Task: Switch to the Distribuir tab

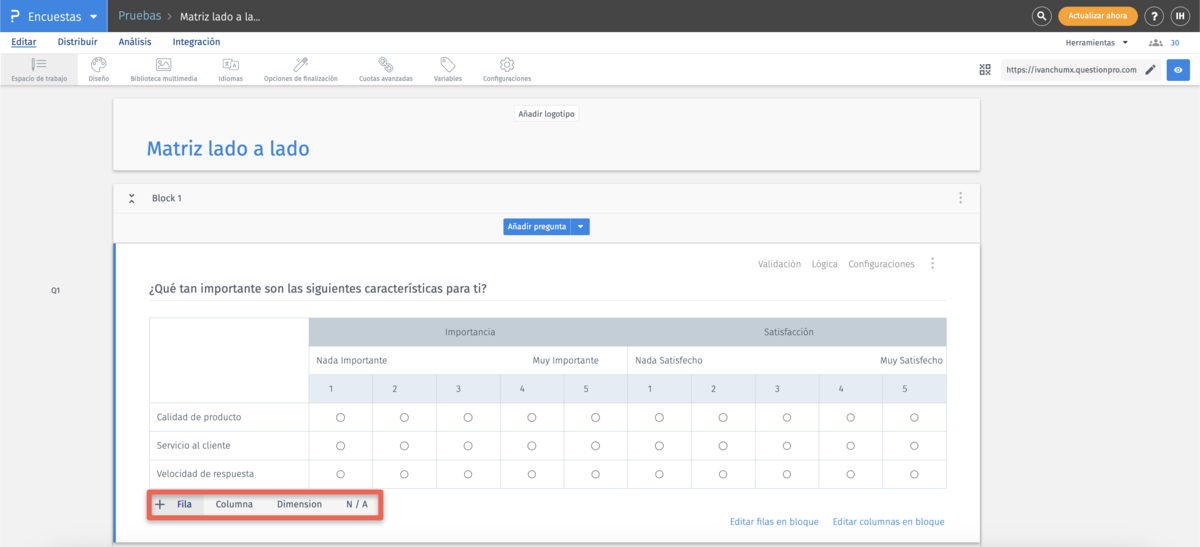Action: click(77, 42)
